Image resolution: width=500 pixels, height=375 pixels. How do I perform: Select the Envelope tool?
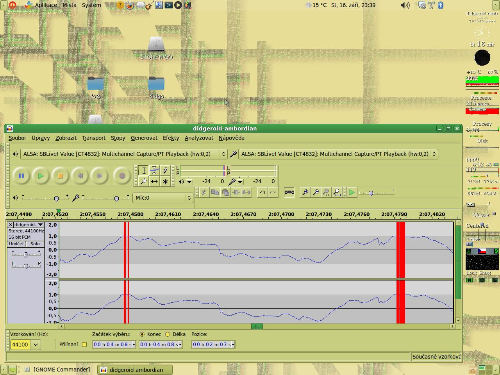[x=154, y=171]
